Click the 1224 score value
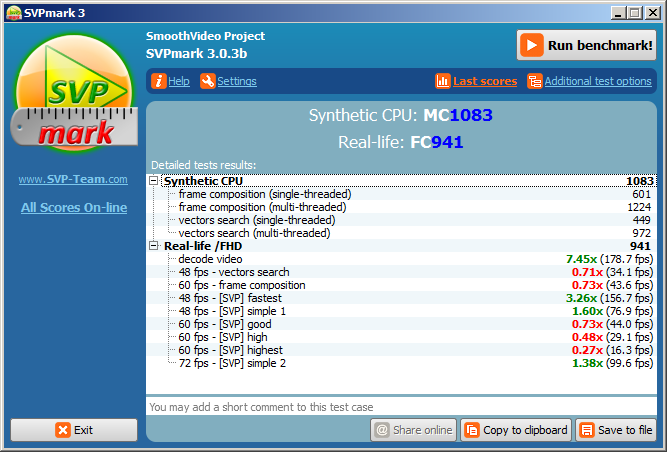The height and width of the screenshot is (452, 667). tap(639, 207)
